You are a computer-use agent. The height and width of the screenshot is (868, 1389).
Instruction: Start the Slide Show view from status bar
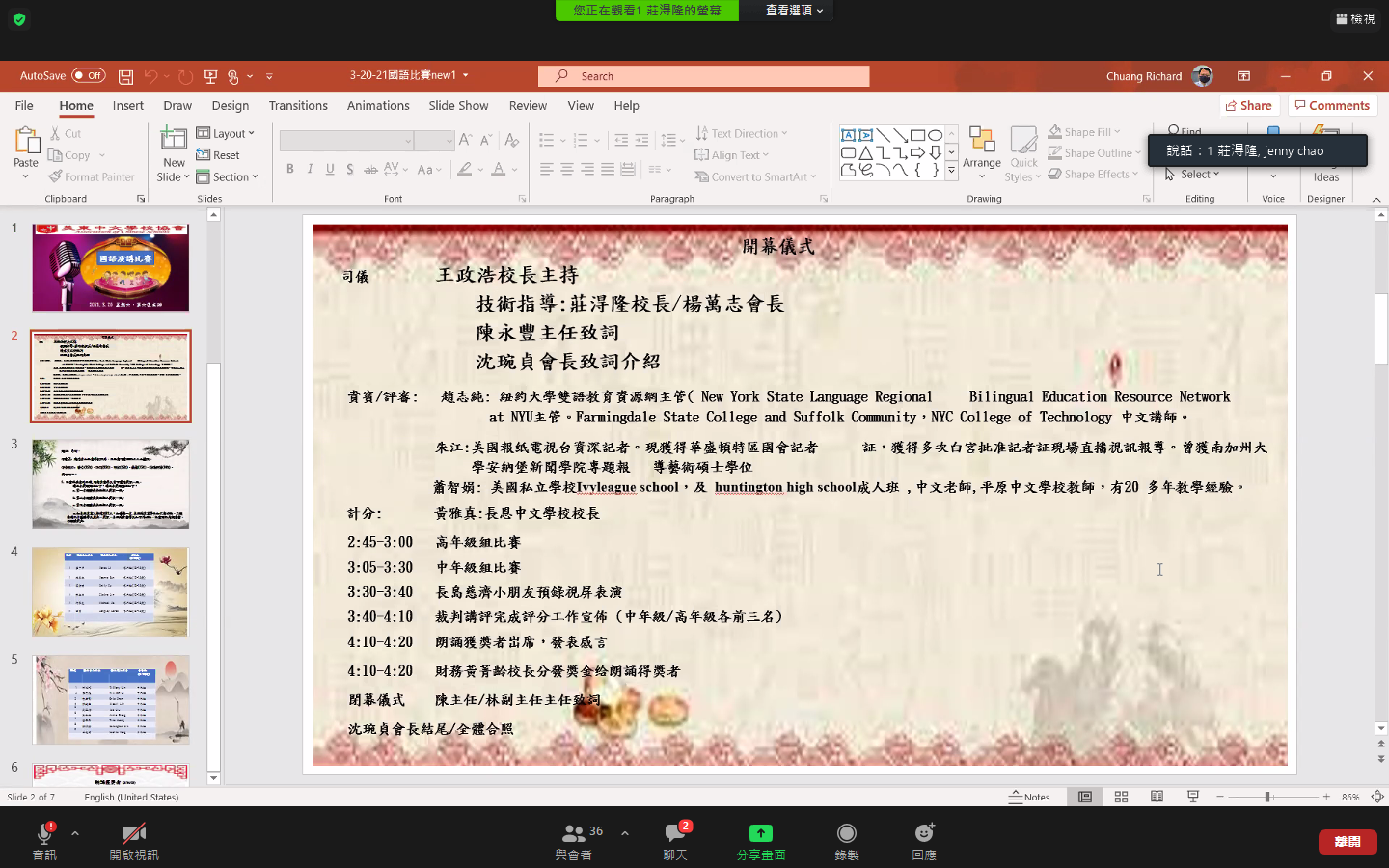1192,797
